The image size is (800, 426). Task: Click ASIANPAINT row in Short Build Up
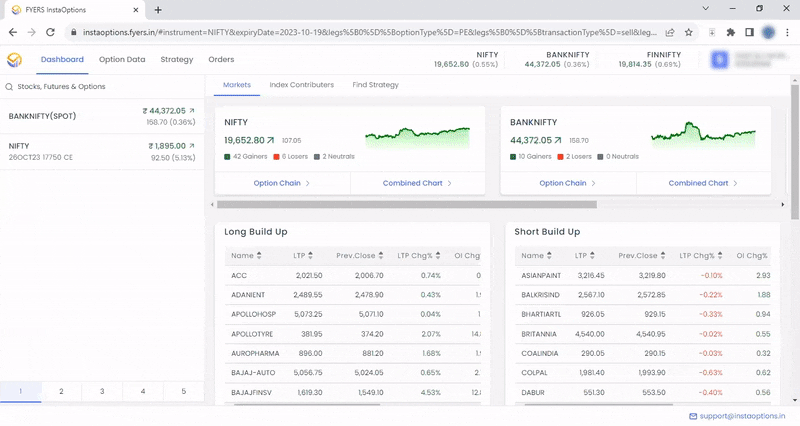(643, 275)
